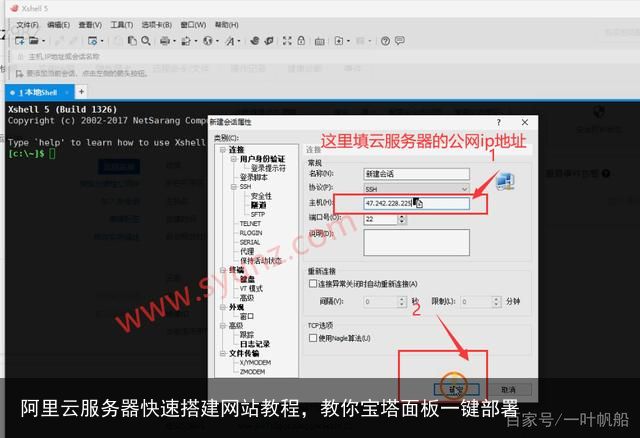This screenshot has height=438, width=640.
Task: Open the session Properties toolbar icon
Action: 92,41
